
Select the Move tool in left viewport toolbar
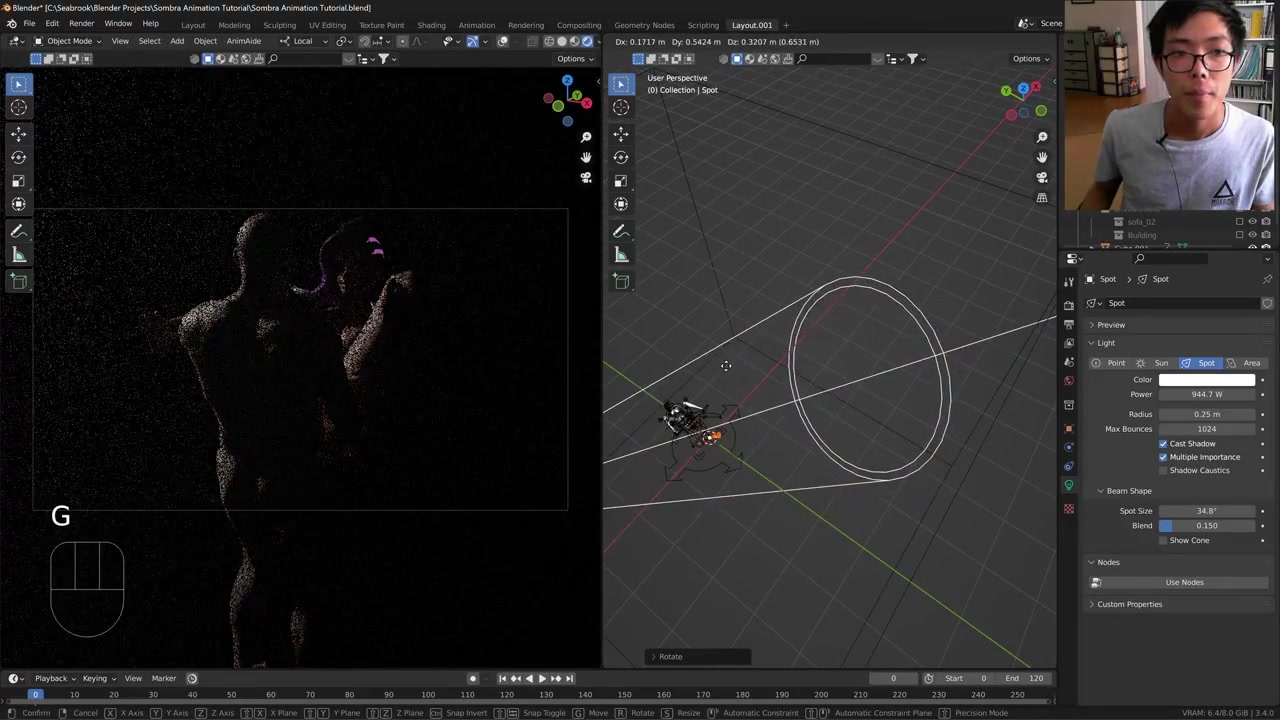point(19,133)
